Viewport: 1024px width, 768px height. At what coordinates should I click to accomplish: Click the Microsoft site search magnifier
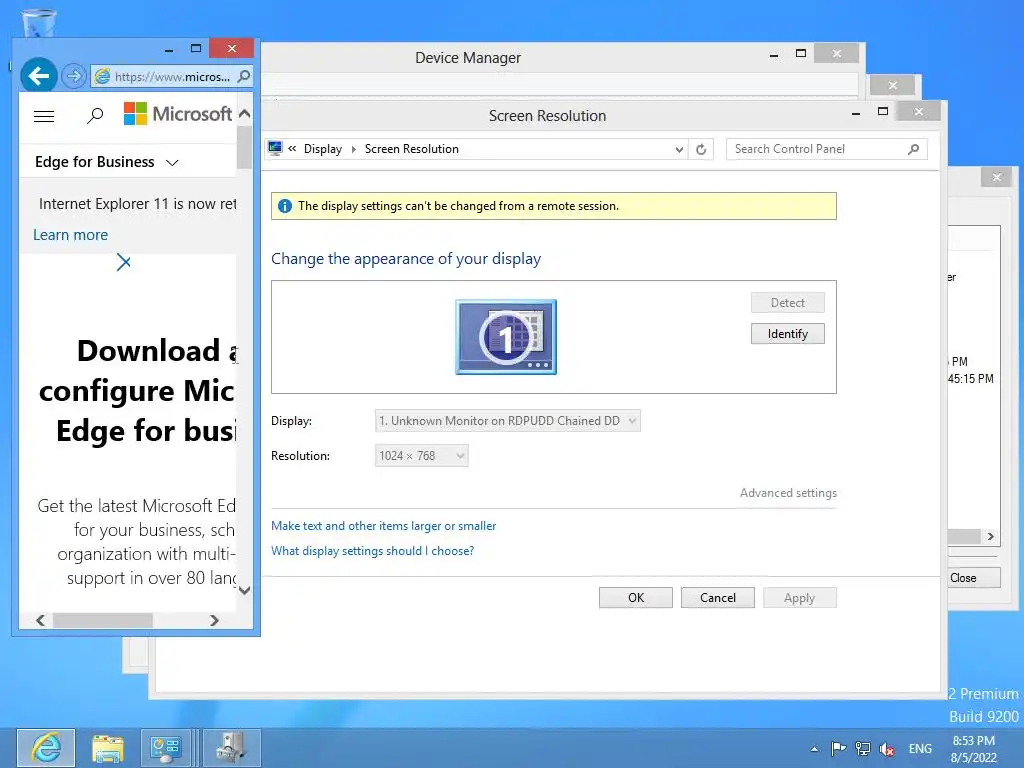tap(95, 116)
